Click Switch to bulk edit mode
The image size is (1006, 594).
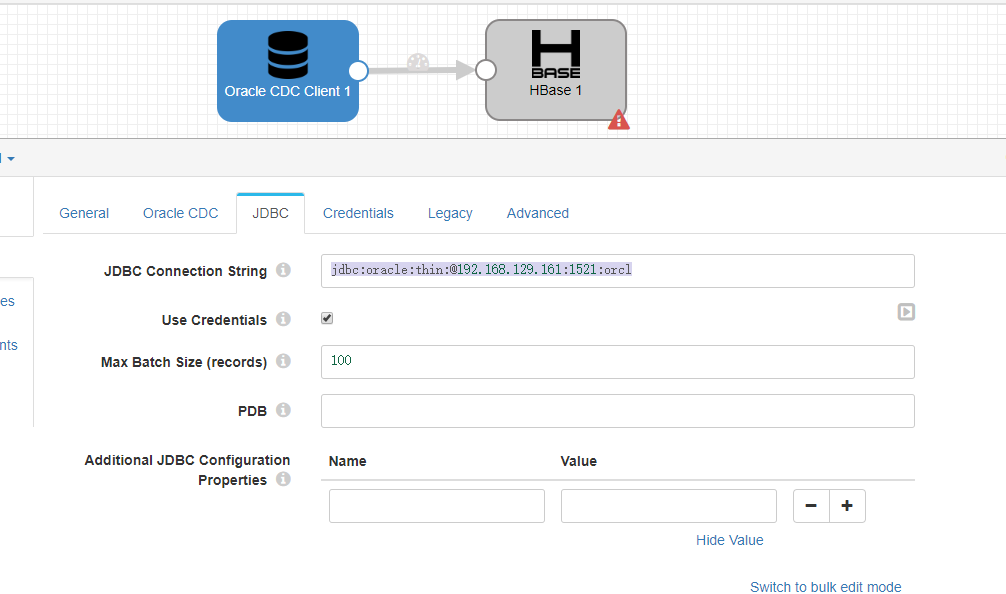tap(825, 586)
